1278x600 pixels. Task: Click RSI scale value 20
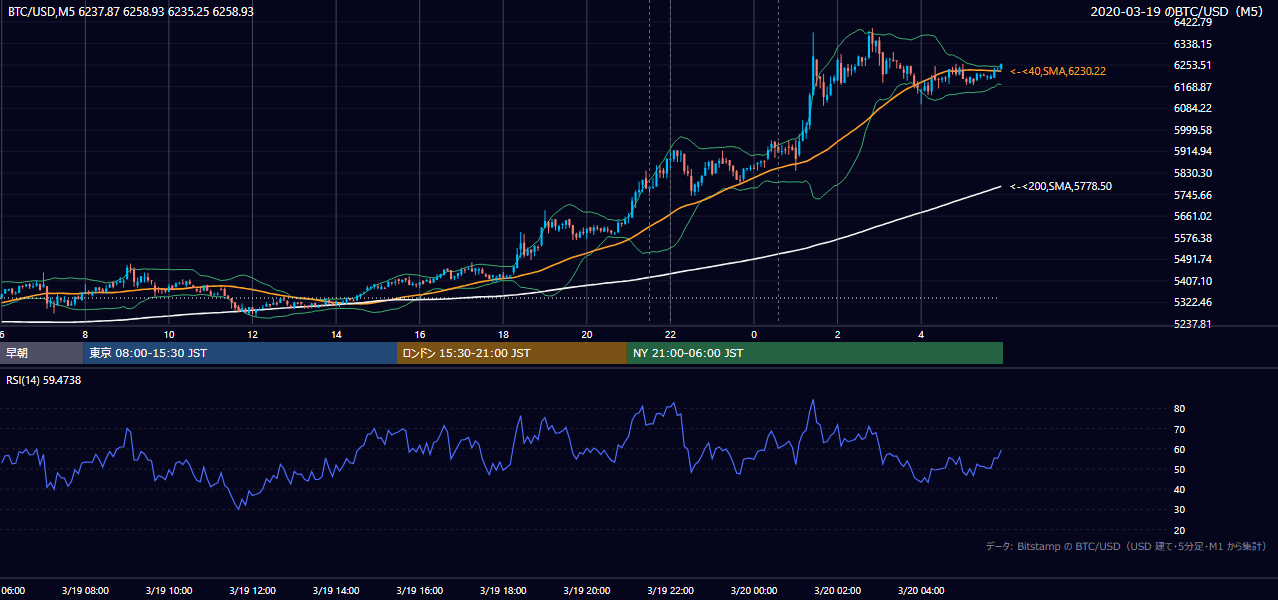coord(1179,530)
